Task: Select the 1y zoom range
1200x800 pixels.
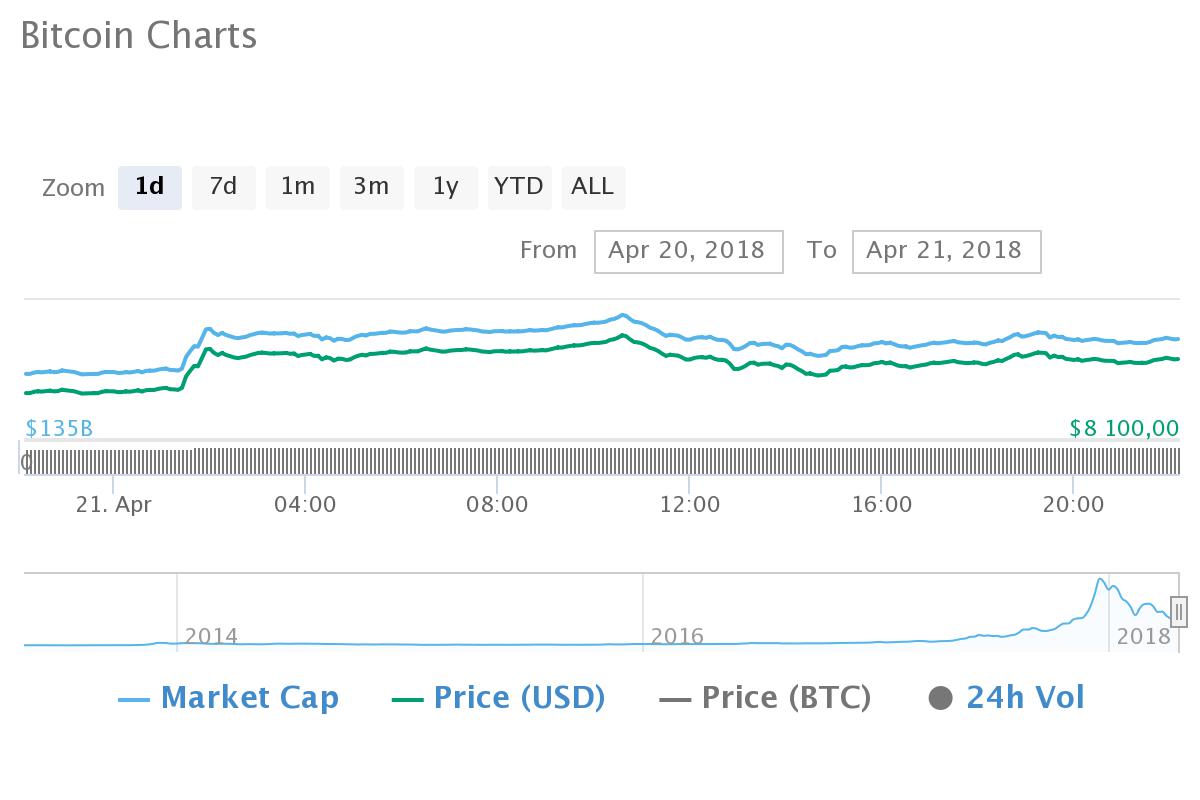Action: point(445,187)
